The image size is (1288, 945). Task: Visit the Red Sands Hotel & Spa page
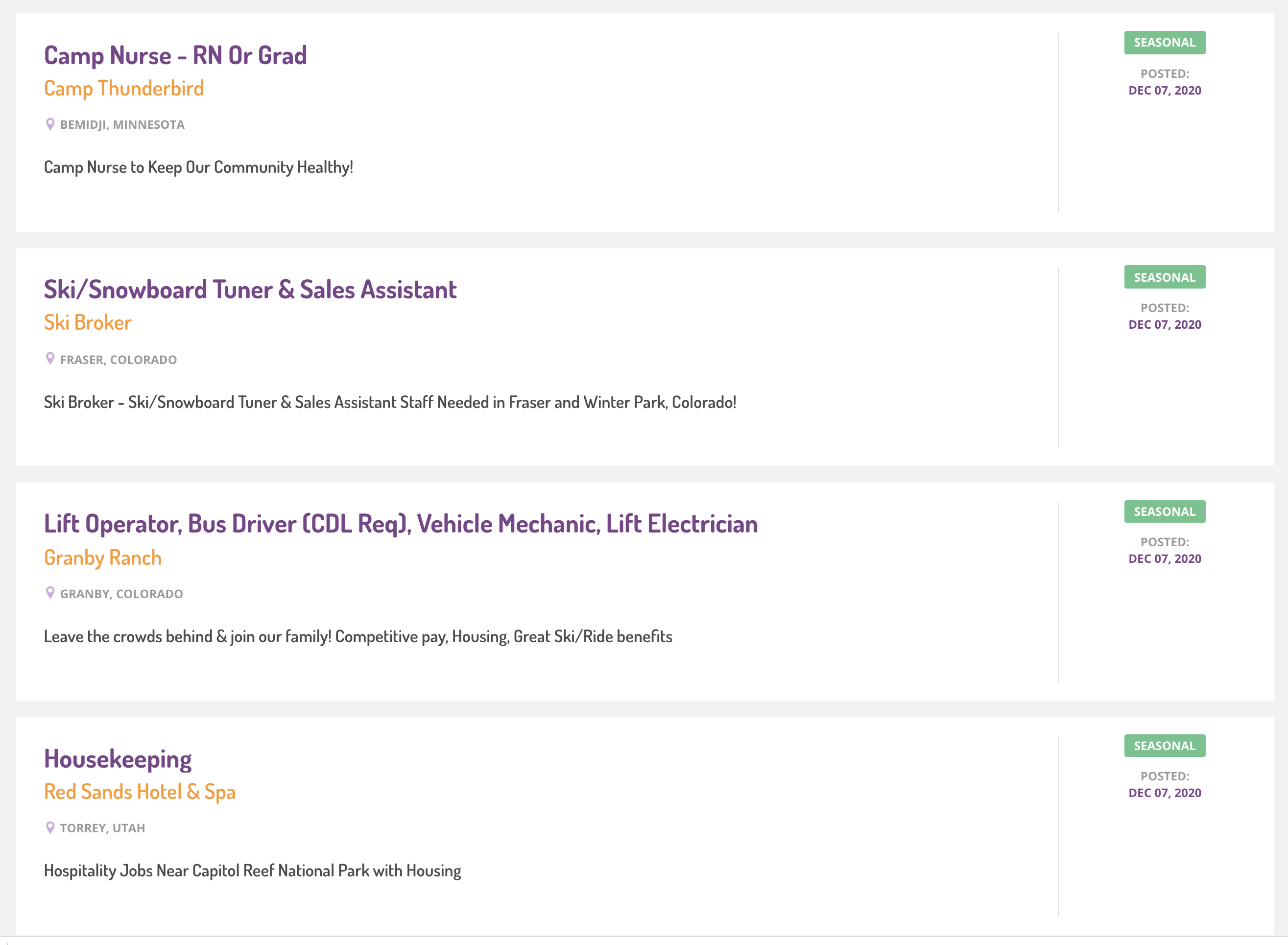(x=140, y=792)
